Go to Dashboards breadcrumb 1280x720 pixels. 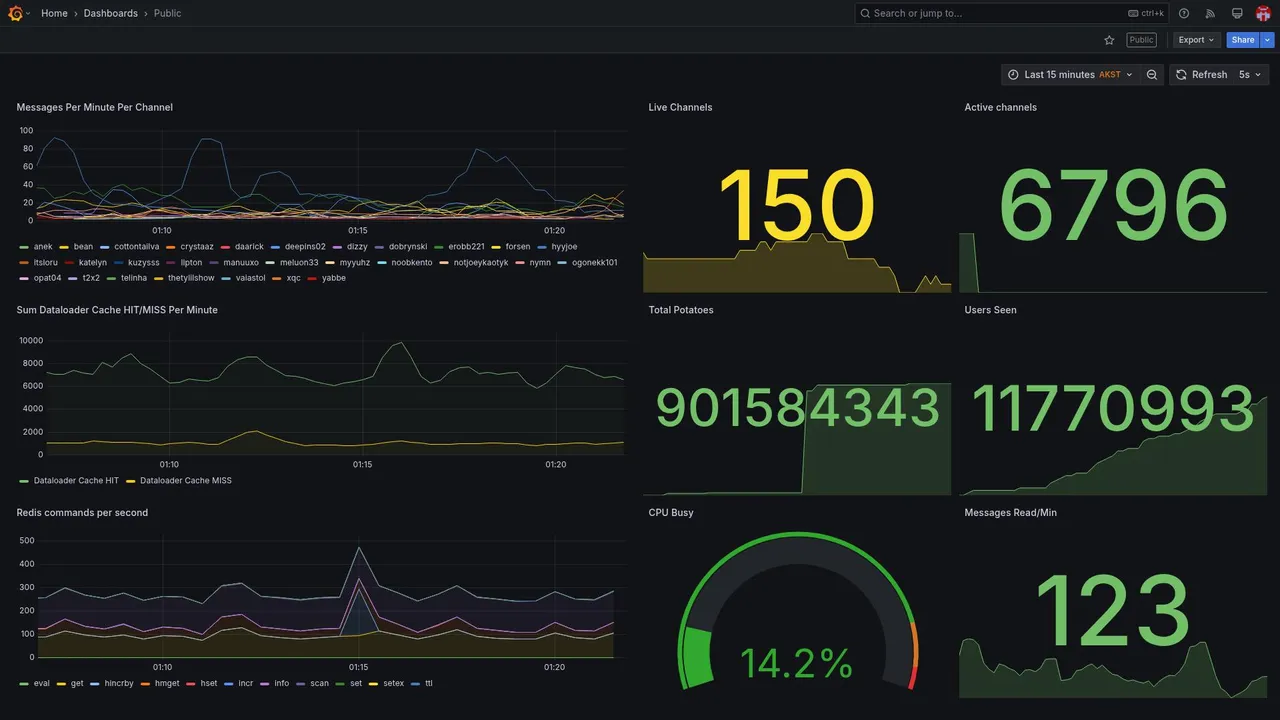[111, 13]
